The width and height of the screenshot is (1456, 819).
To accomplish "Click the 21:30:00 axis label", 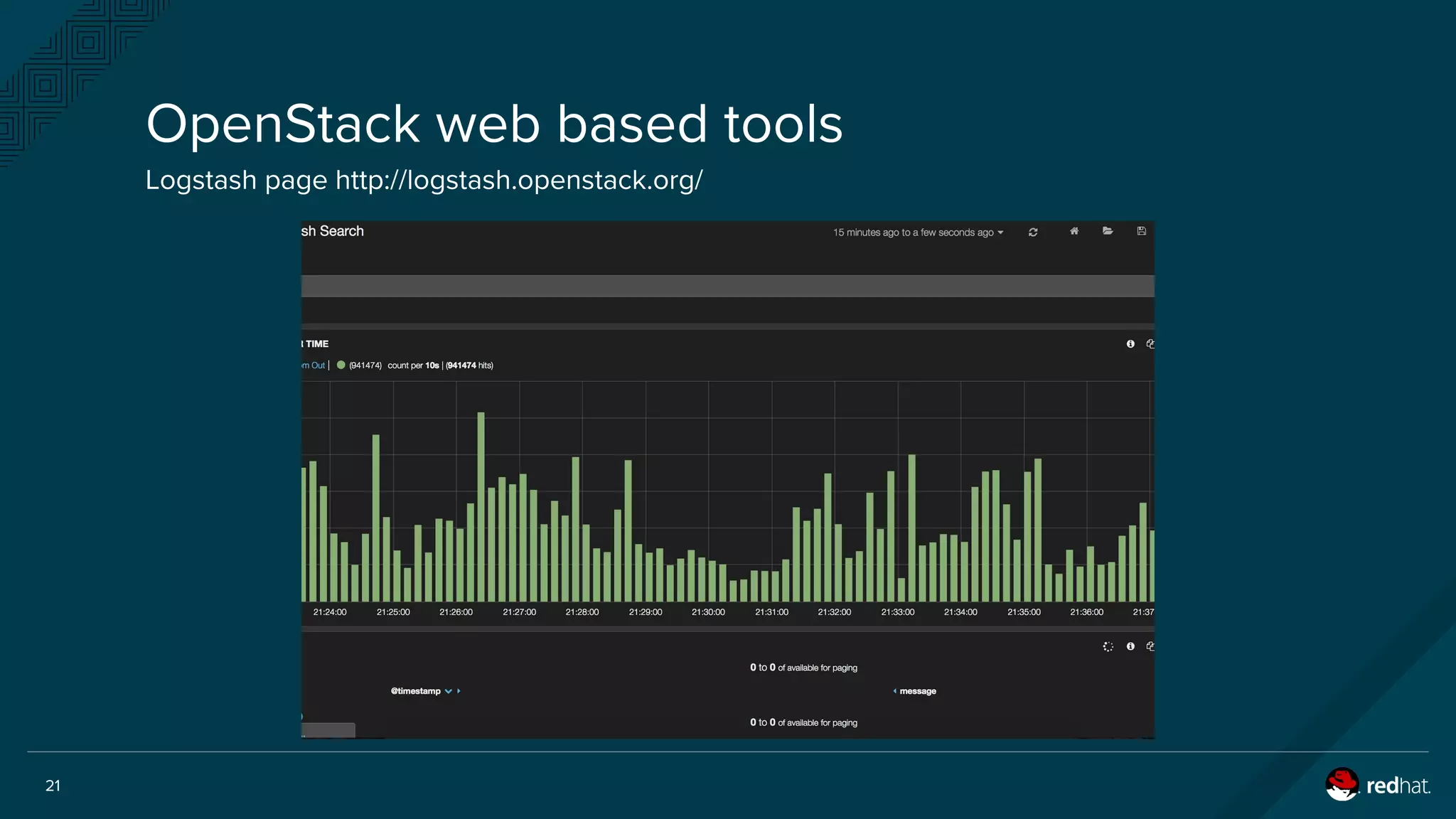I will click(x=708, y=612).
